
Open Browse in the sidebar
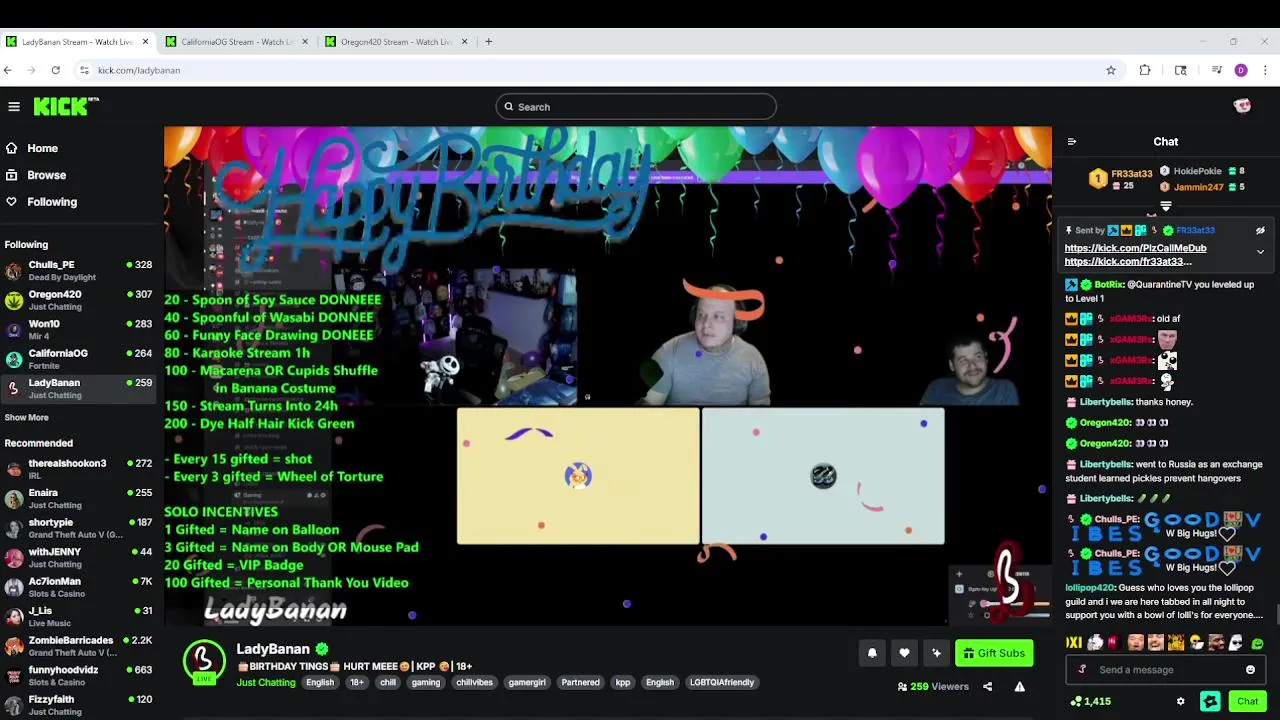click(x=46, y=175)
